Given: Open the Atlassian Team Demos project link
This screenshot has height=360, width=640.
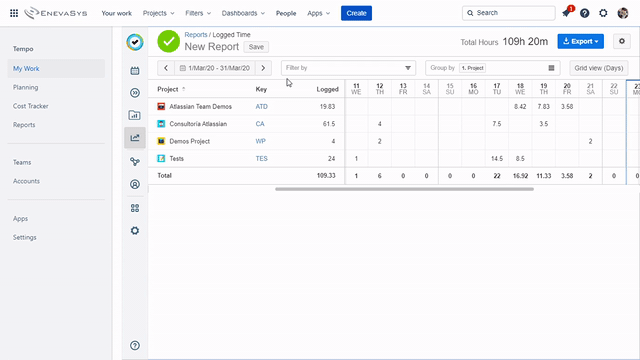Looking at the screenshot, I should [200, 107].
